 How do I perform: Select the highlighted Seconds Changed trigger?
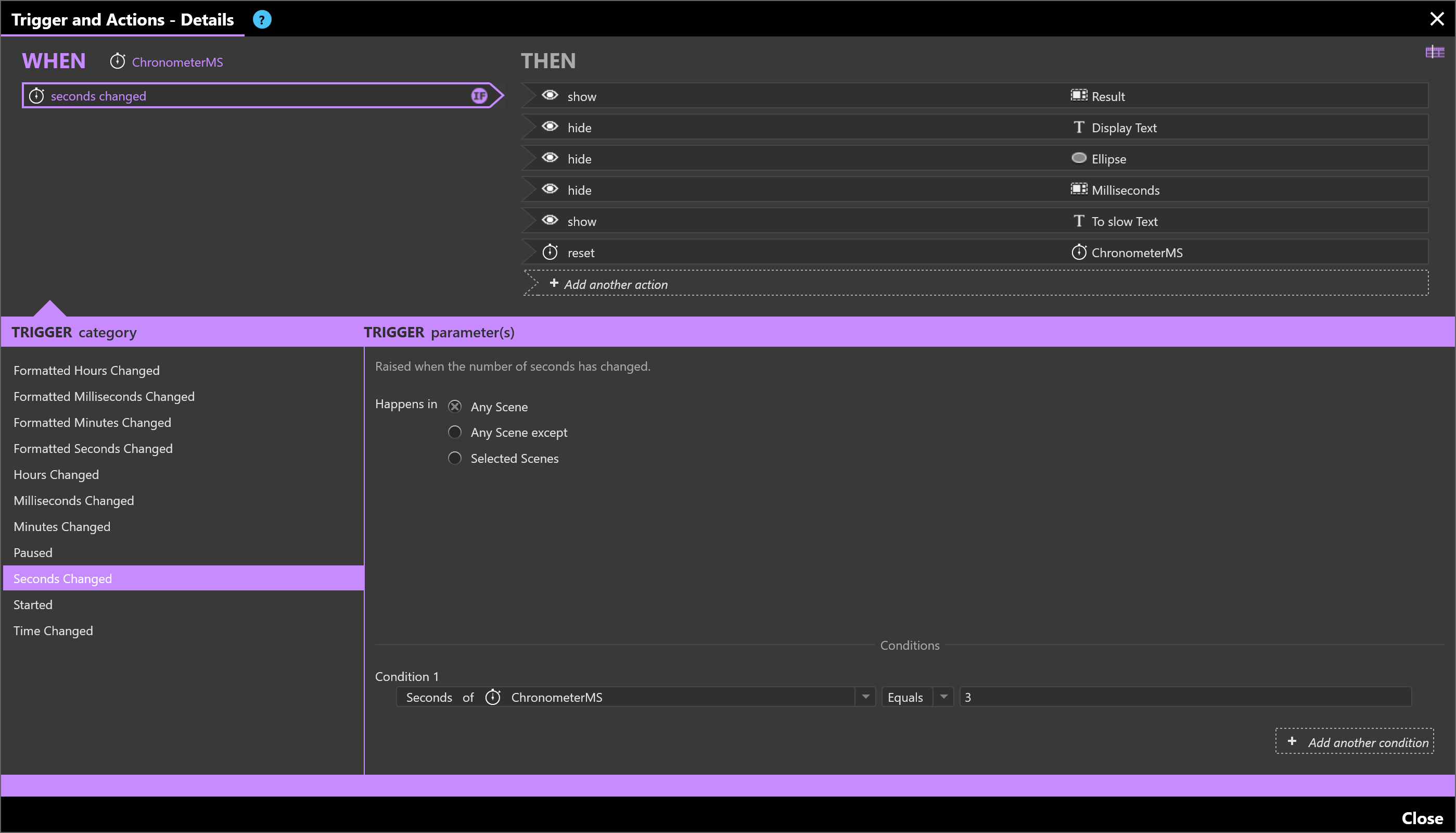[184, 578]
